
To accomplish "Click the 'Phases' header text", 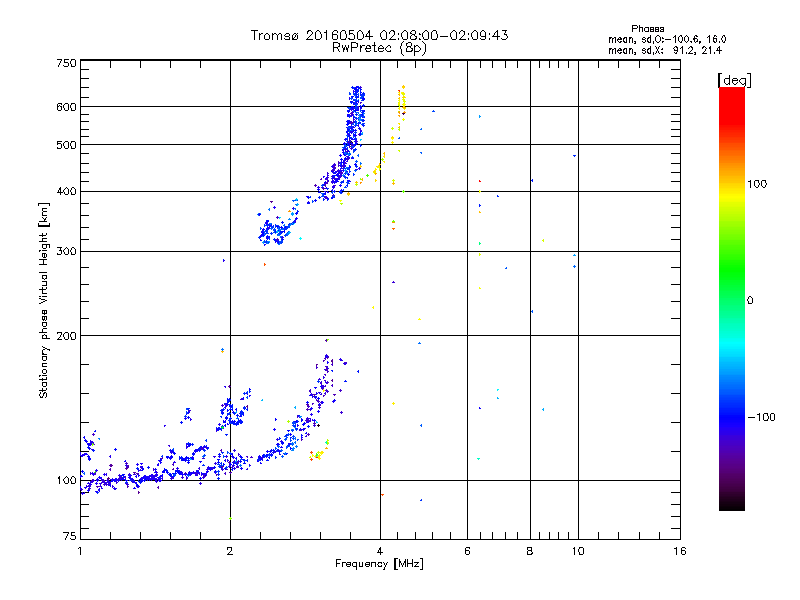I will (x=647, y=29).
